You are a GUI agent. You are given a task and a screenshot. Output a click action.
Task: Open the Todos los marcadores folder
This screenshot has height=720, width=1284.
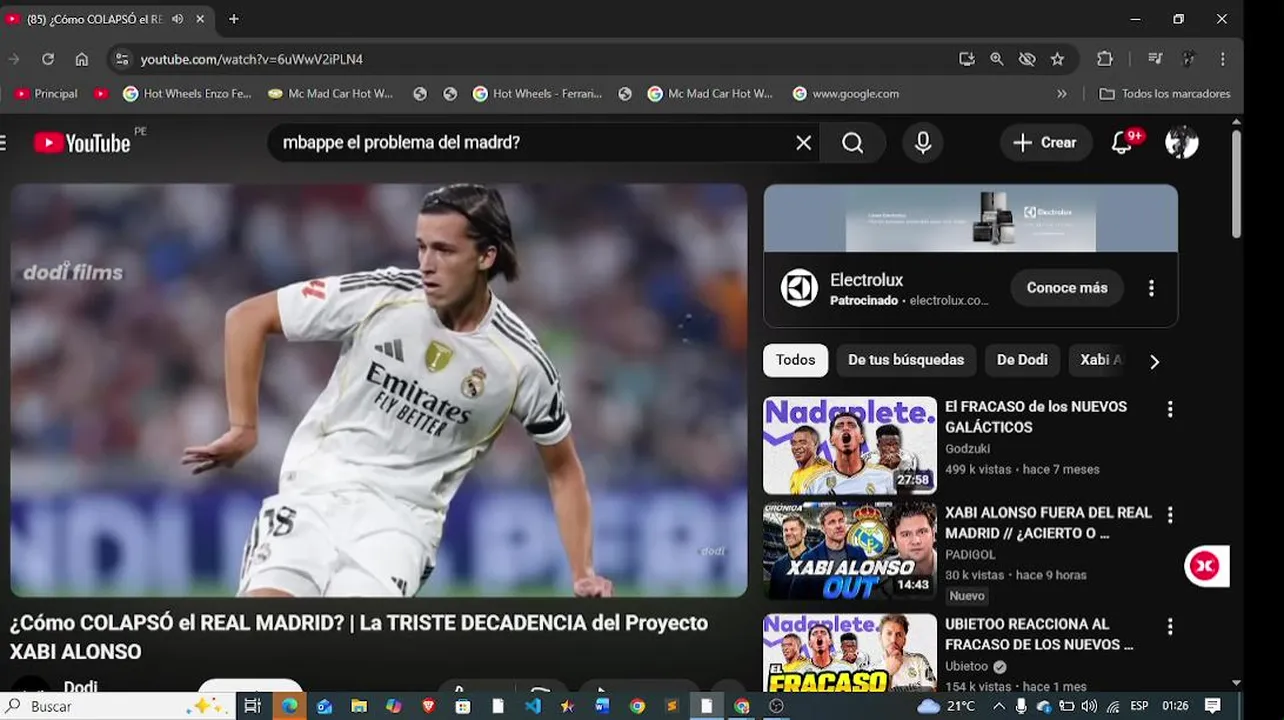click(1164, 94)
